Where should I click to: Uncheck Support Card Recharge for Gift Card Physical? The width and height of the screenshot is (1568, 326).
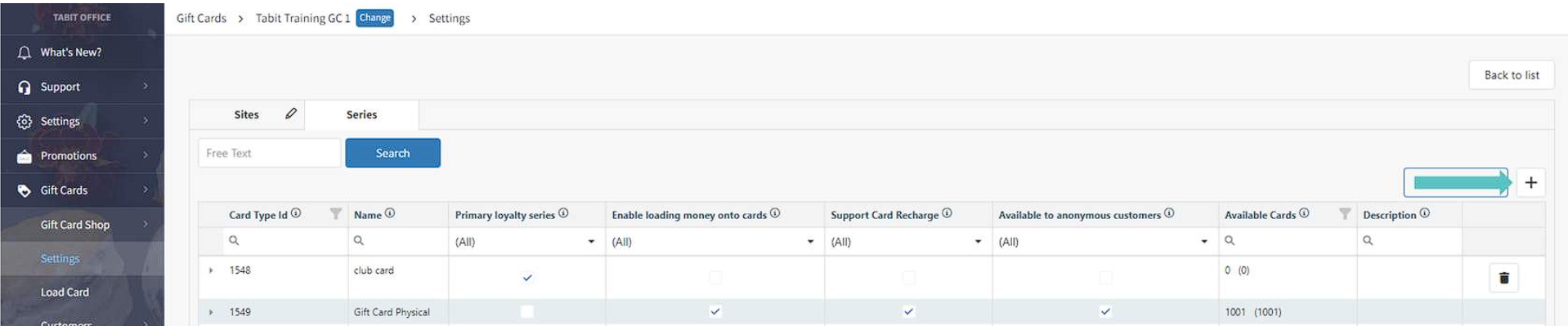coord(908,311)
